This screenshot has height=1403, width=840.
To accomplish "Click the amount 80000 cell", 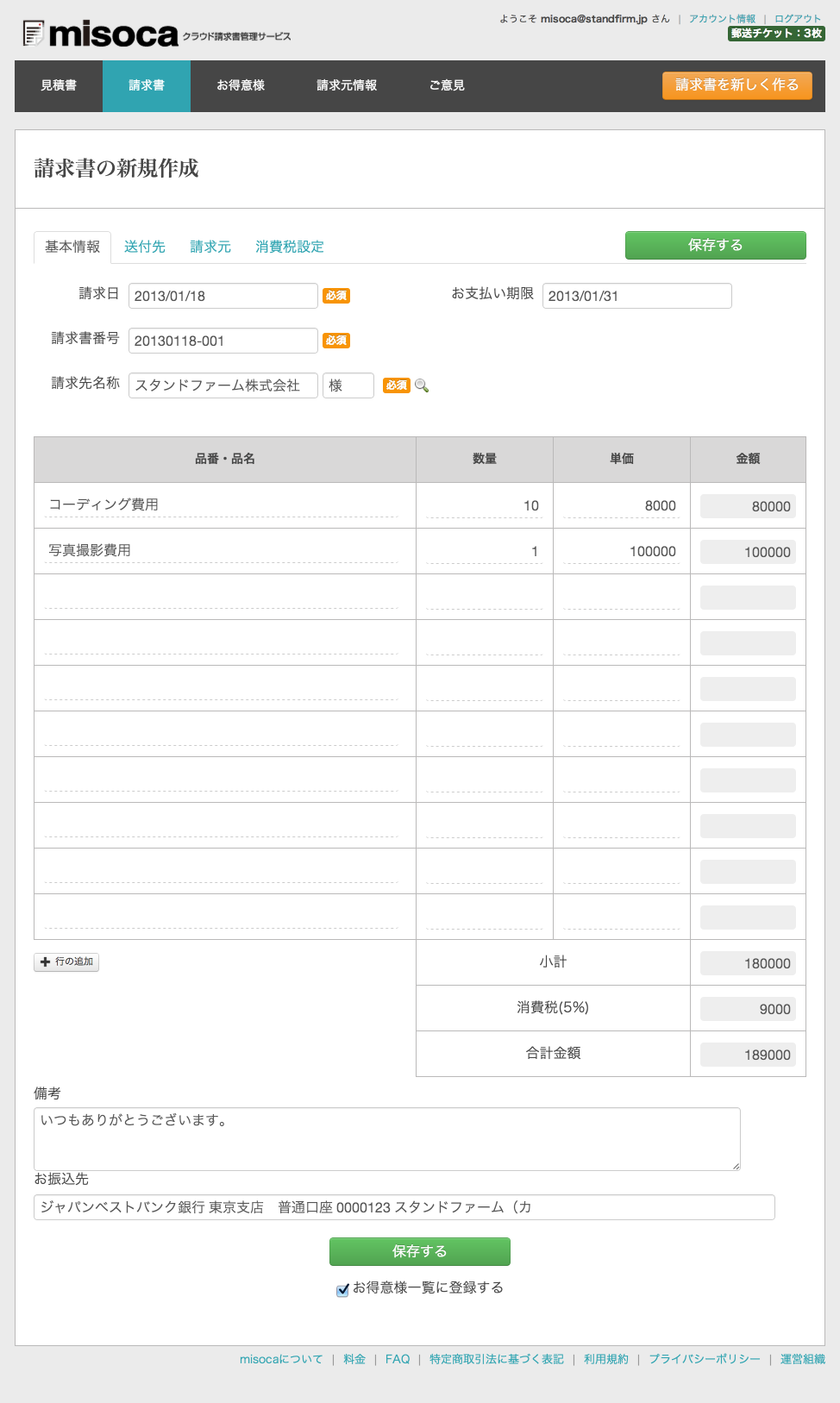I will pyautogui.click(x=748, y=506).
